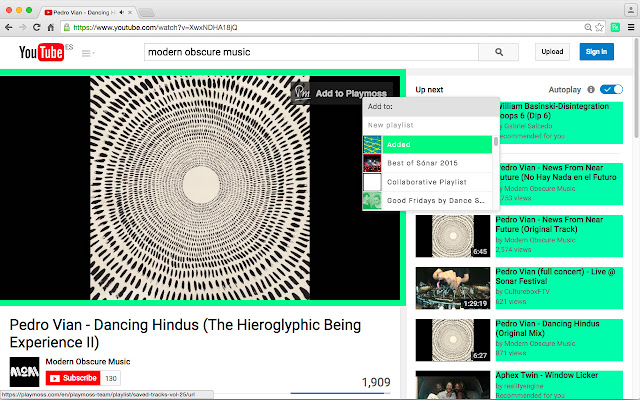Image resolution: width=640 pixels, height=400 pixels.
Task: Click the 1,909 view count
Action: coord(376,382)
